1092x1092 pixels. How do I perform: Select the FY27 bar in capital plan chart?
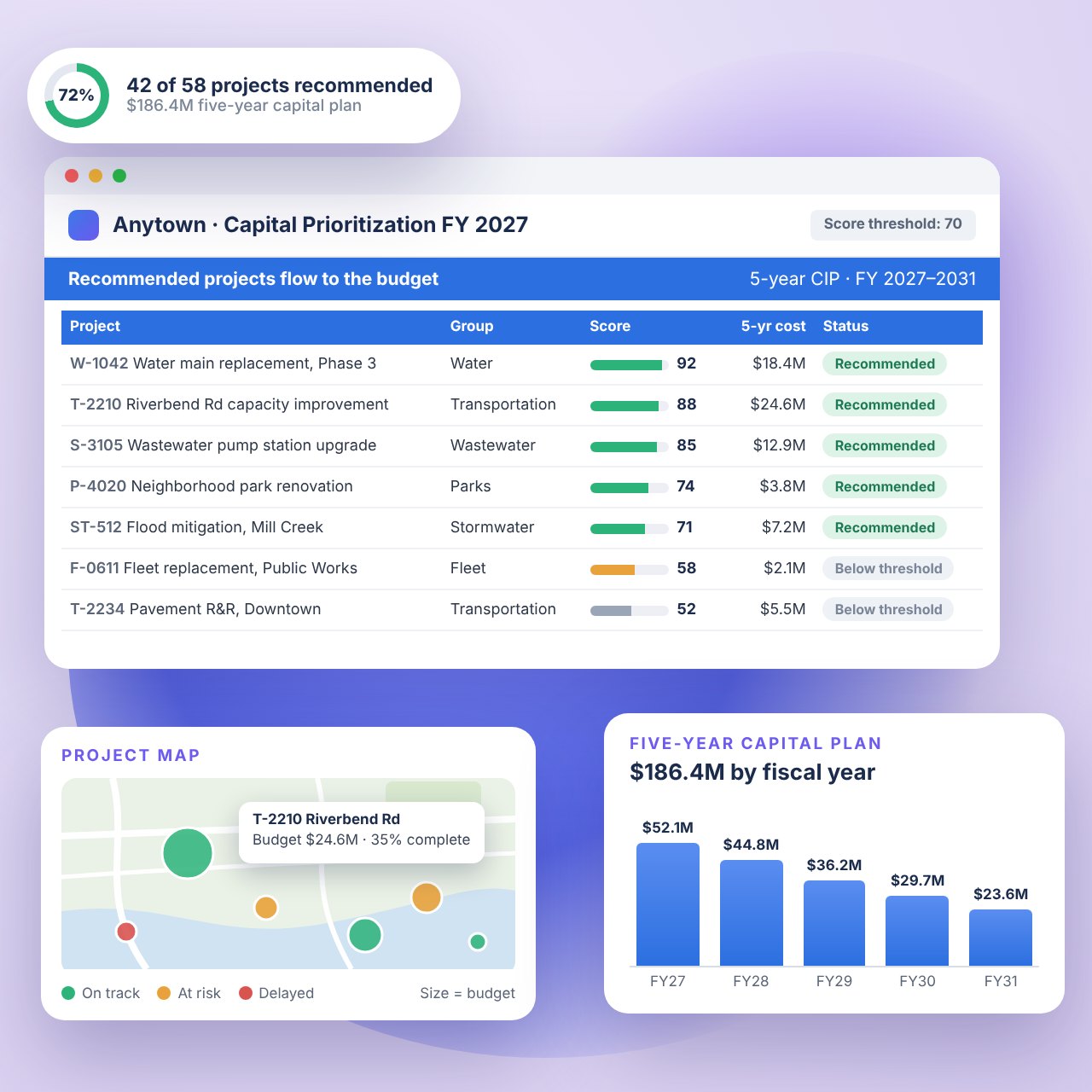(x=668, y=904)
